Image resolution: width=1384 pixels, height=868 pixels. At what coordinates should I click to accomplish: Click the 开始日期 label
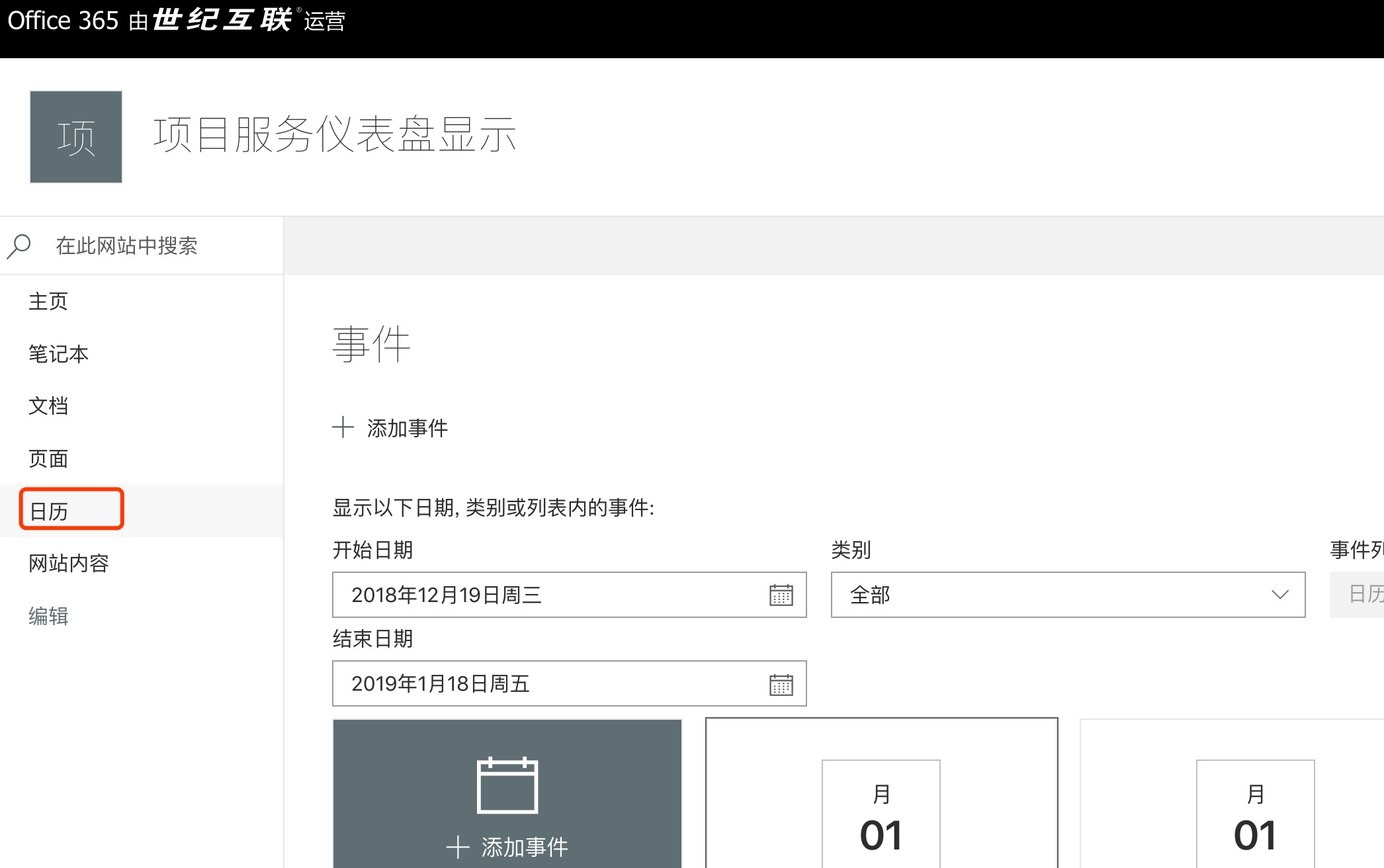[372, 550]
